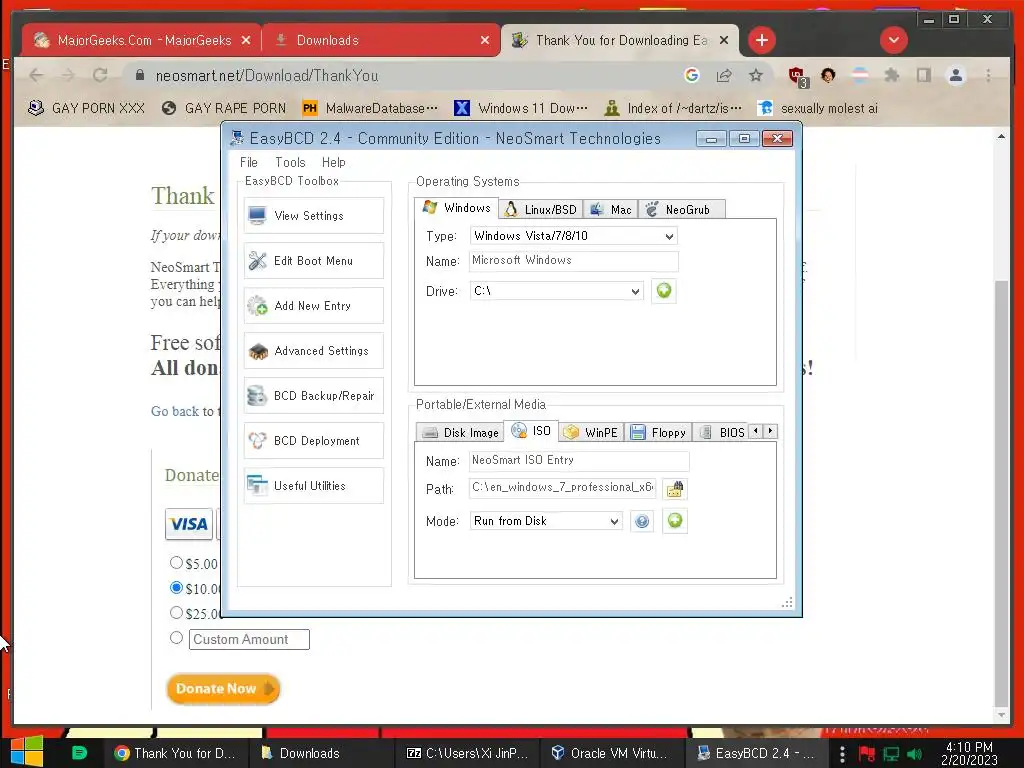This screenshot has width=1024, height=768.
Task: Select the ISO media tab
Action: tap(531, 431)
